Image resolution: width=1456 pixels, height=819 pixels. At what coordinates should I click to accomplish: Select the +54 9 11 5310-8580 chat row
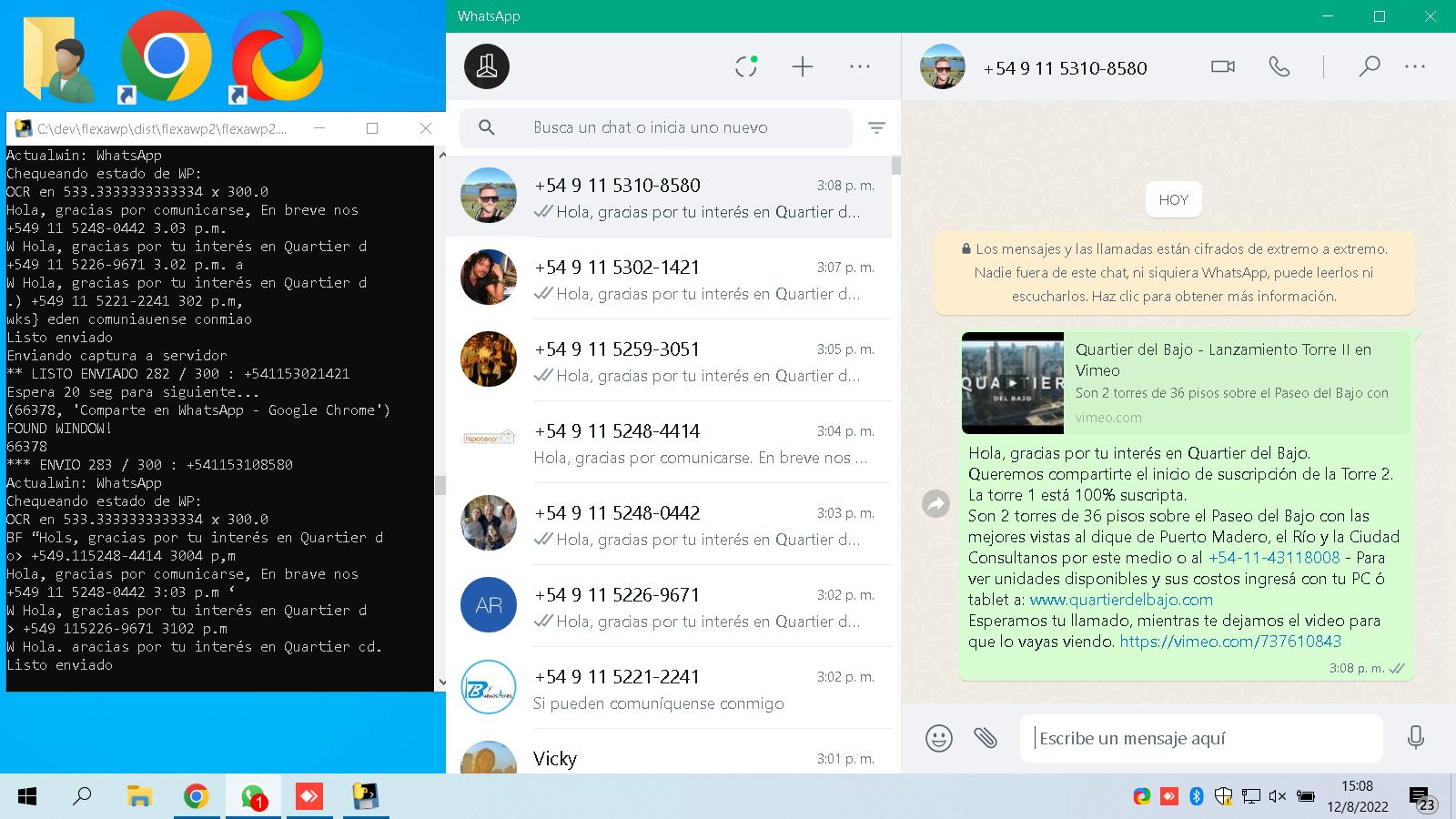pyautogui.click(x=669, y=197)
